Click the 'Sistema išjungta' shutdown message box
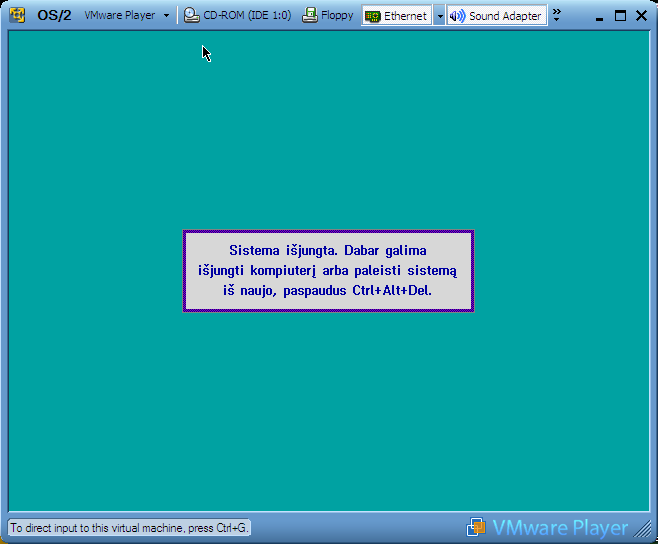The image size is (658, 544). click(x=329, y=271)
